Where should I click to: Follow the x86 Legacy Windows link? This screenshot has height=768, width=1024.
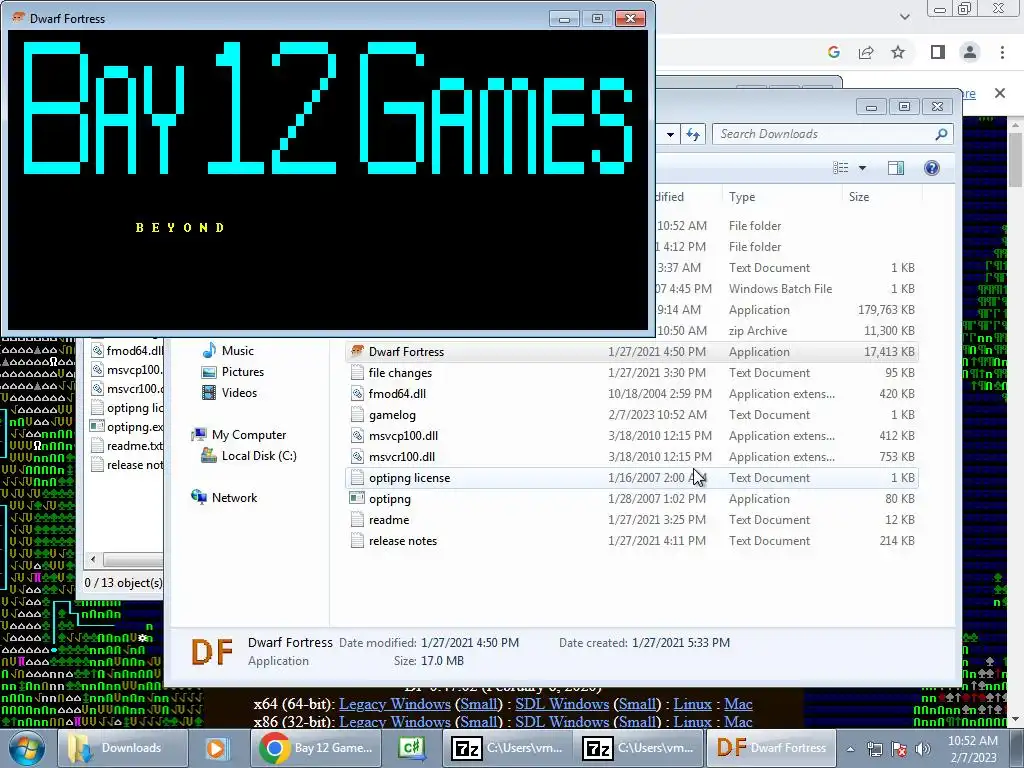394,722
